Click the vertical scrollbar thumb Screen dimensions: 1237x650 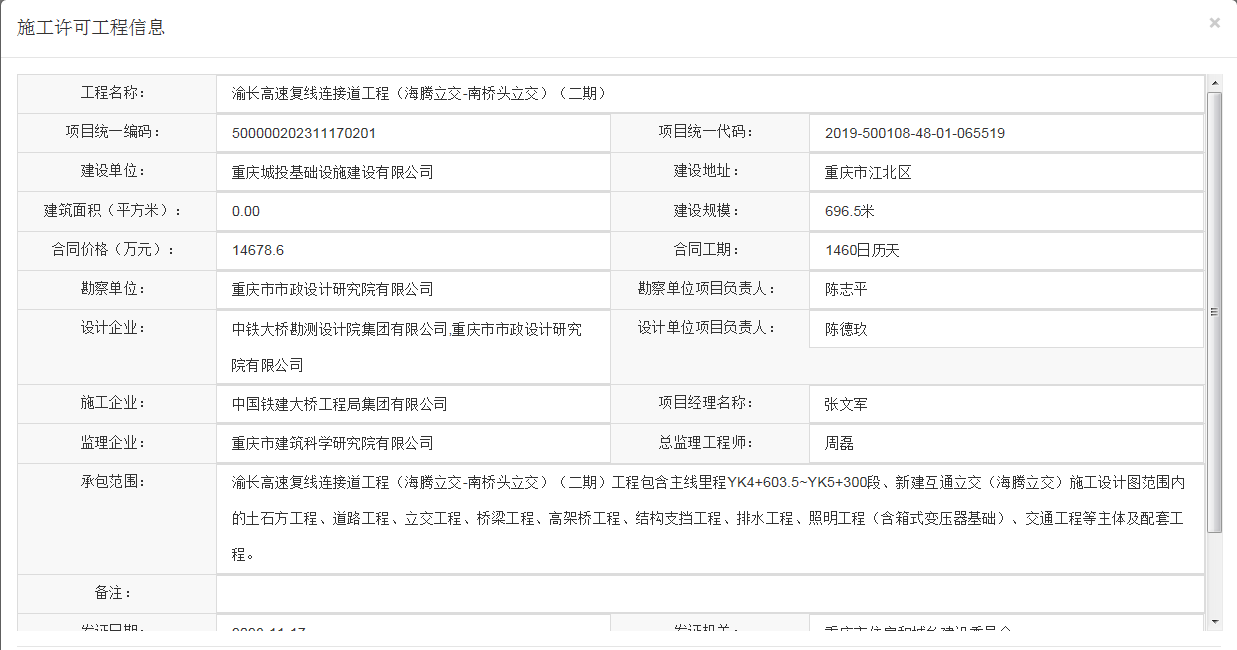(x=1215, y=311)
